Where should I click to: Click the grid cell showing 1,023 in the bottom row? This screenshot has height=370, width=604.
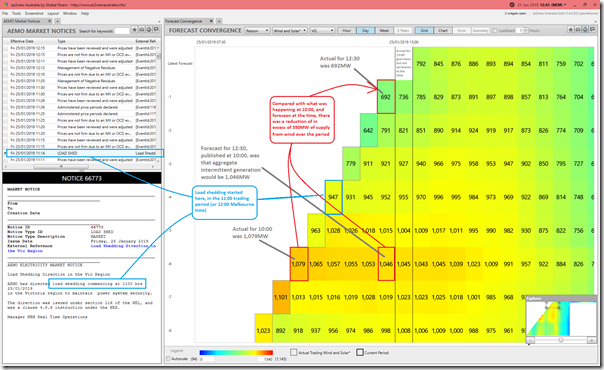(x=263, y=330)
